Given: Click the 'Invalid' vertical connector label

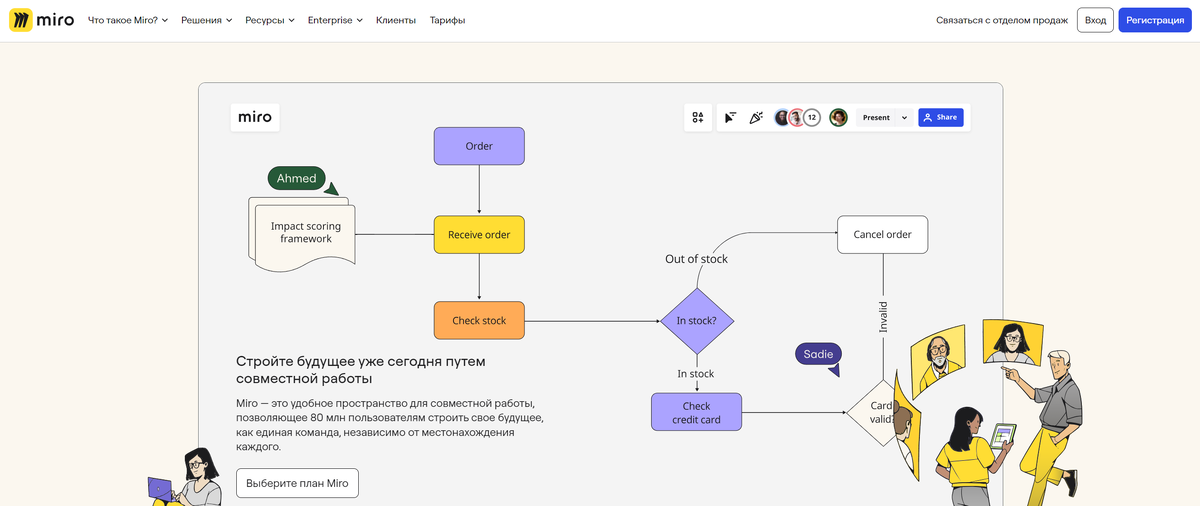Looking at the screenshot, I should [x=883, y=317].
